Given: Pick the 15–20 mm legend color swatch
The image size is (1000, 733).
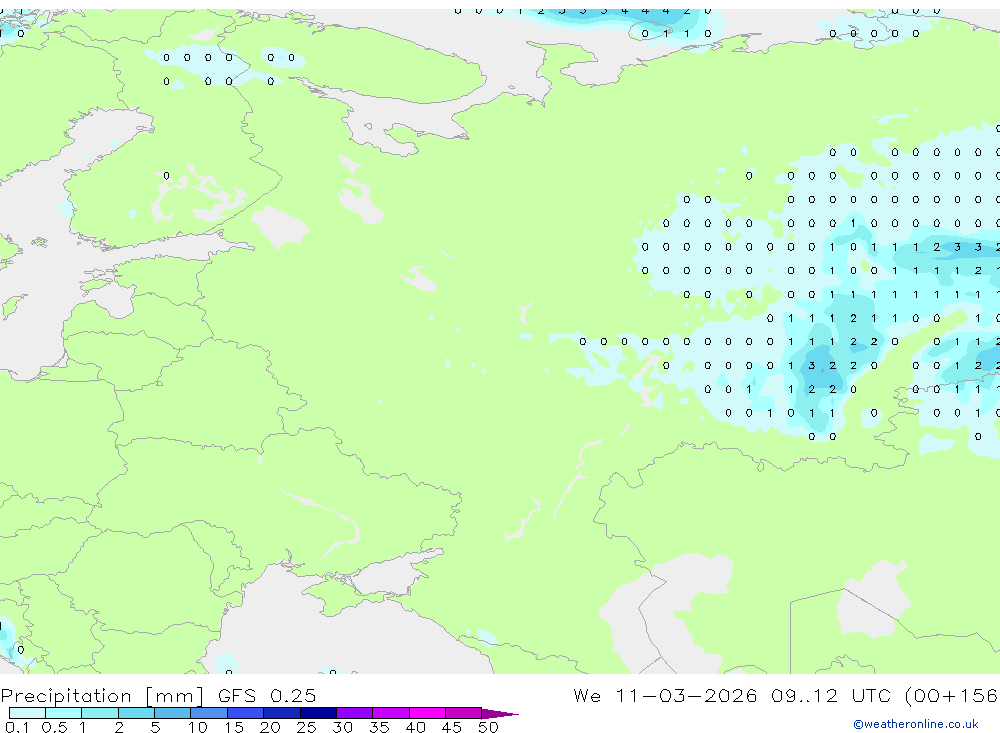Looking at the screenshot, I should click(246, 713).
